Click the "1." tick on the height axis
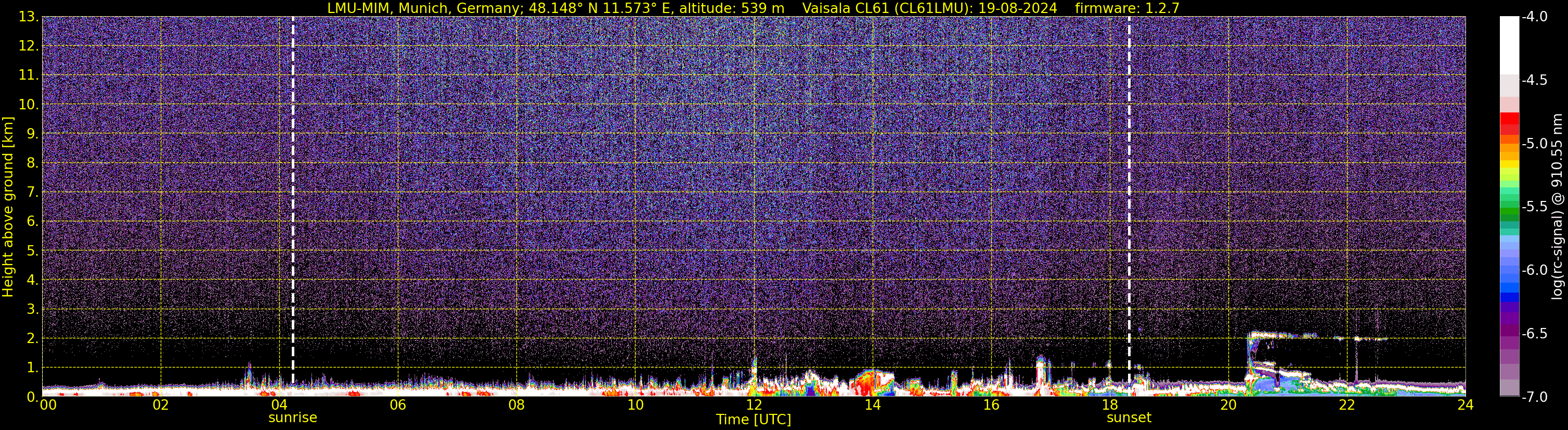The height and width of the screenshot is (430, 1568). (x=33, y=368)
